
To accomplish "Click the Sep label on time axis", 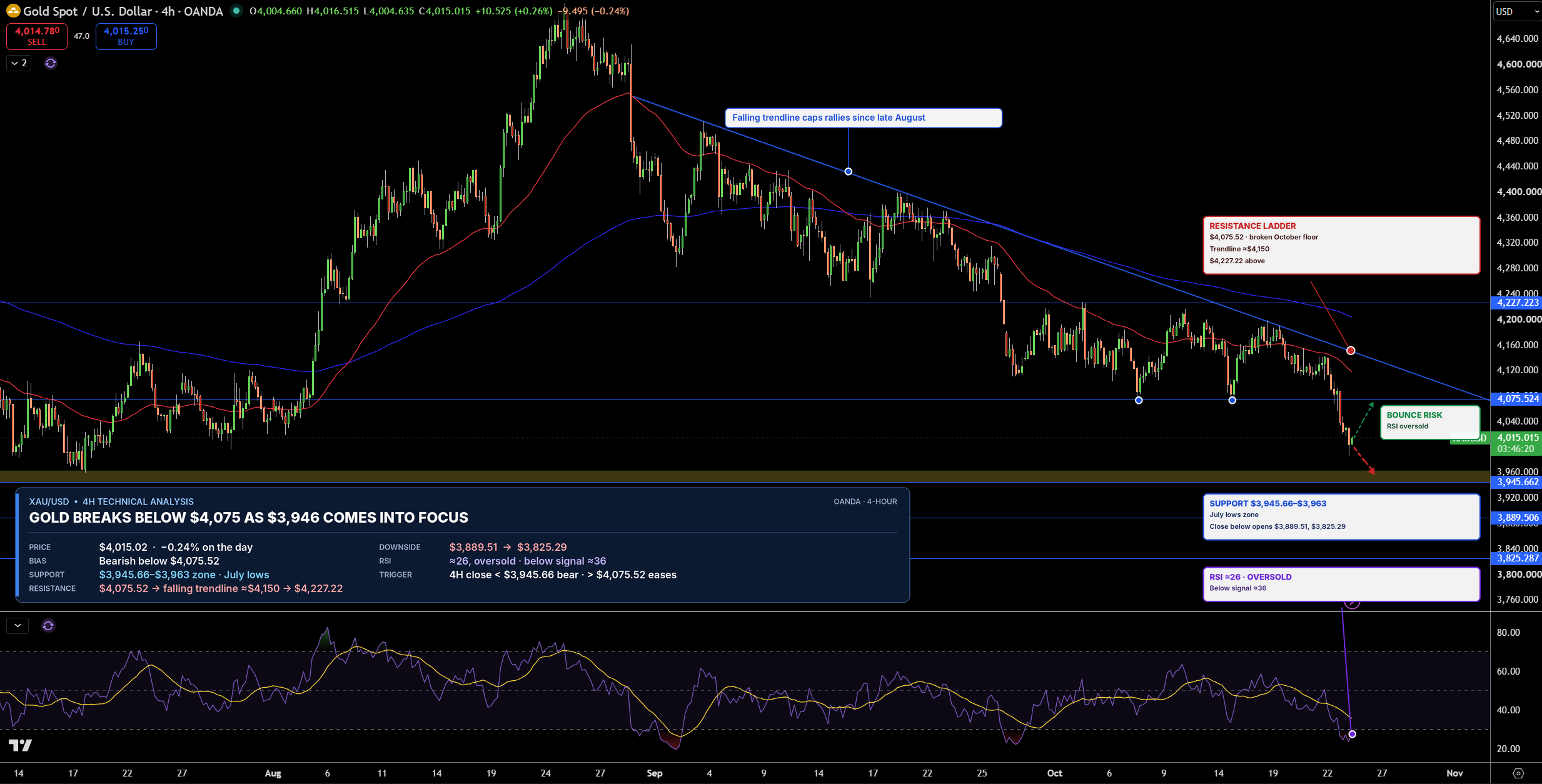I will [x=655, y=773].
